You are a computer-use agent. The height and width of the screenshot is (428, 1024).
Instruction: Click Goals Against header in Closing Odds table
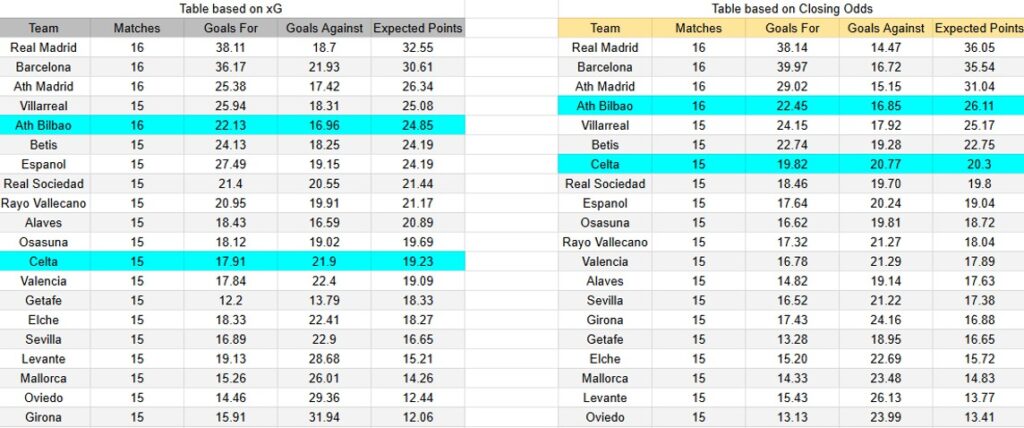[886, 28]
